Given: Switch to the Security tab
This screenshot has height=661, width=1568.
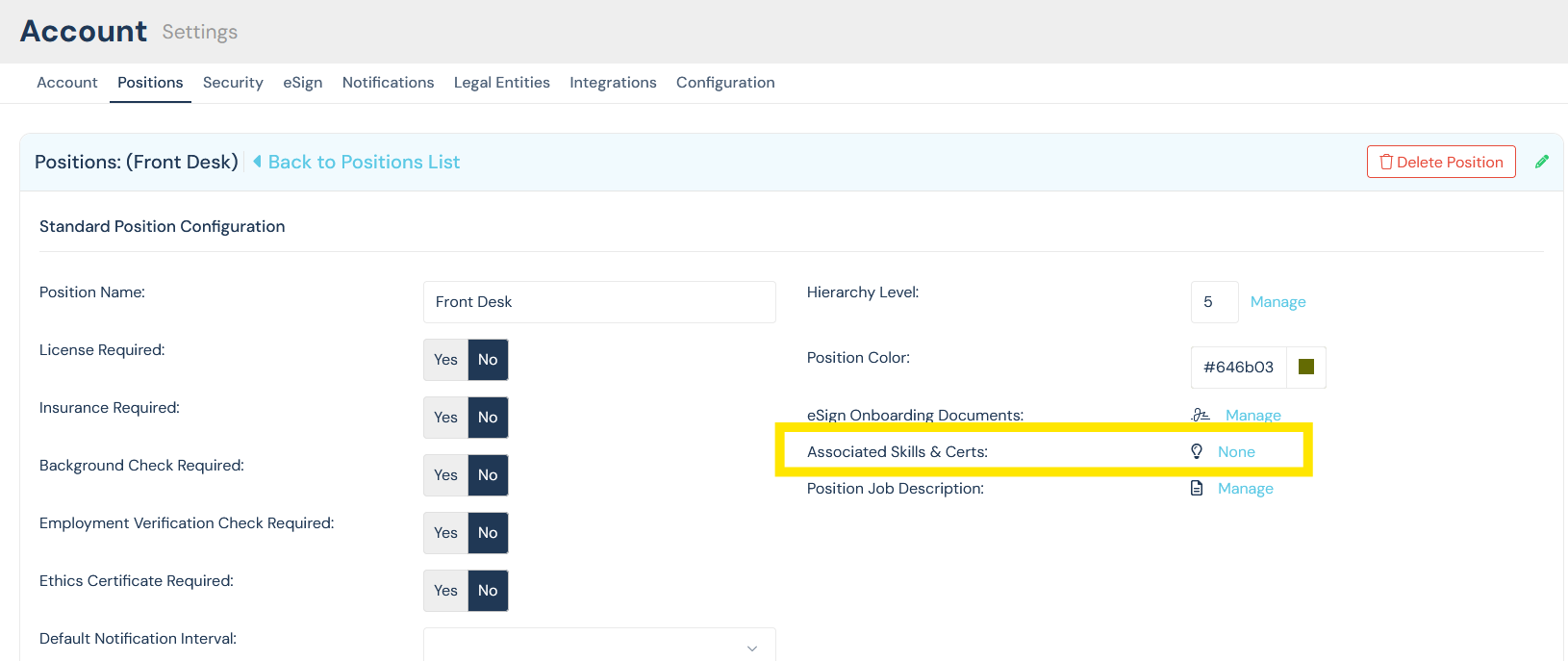Looking at the screenshot, I should point(233,83).
